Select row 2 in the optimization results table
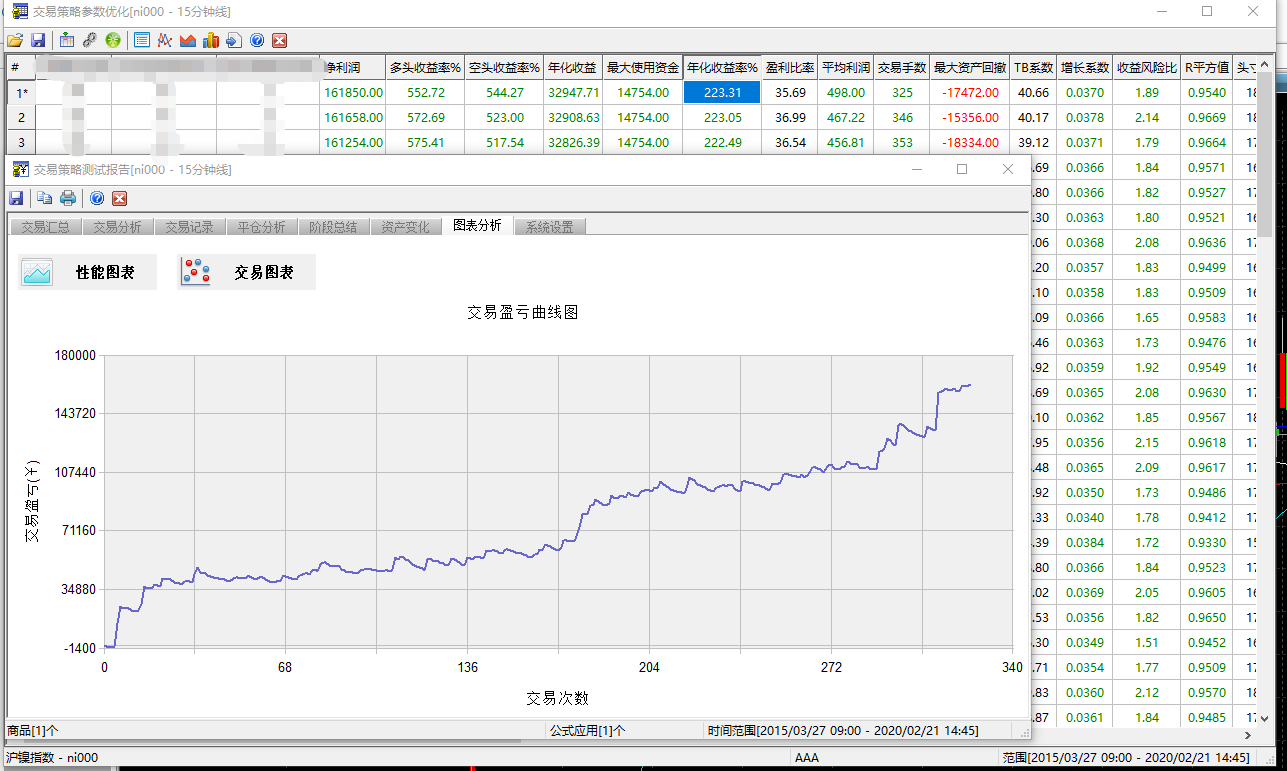 pyautogui.click(x=21, y=117)
